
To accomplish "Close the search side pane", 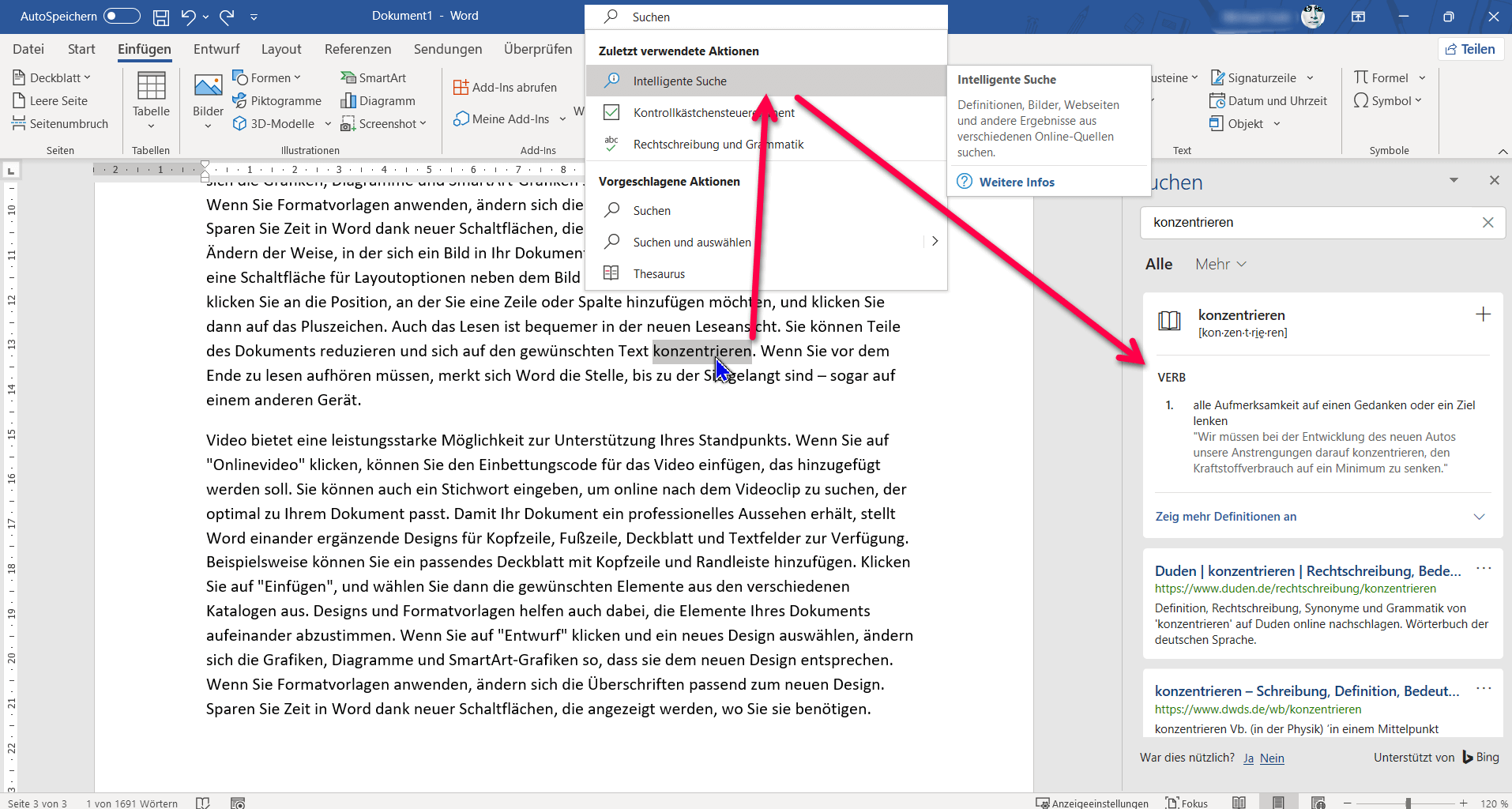I will (1494, 180).
